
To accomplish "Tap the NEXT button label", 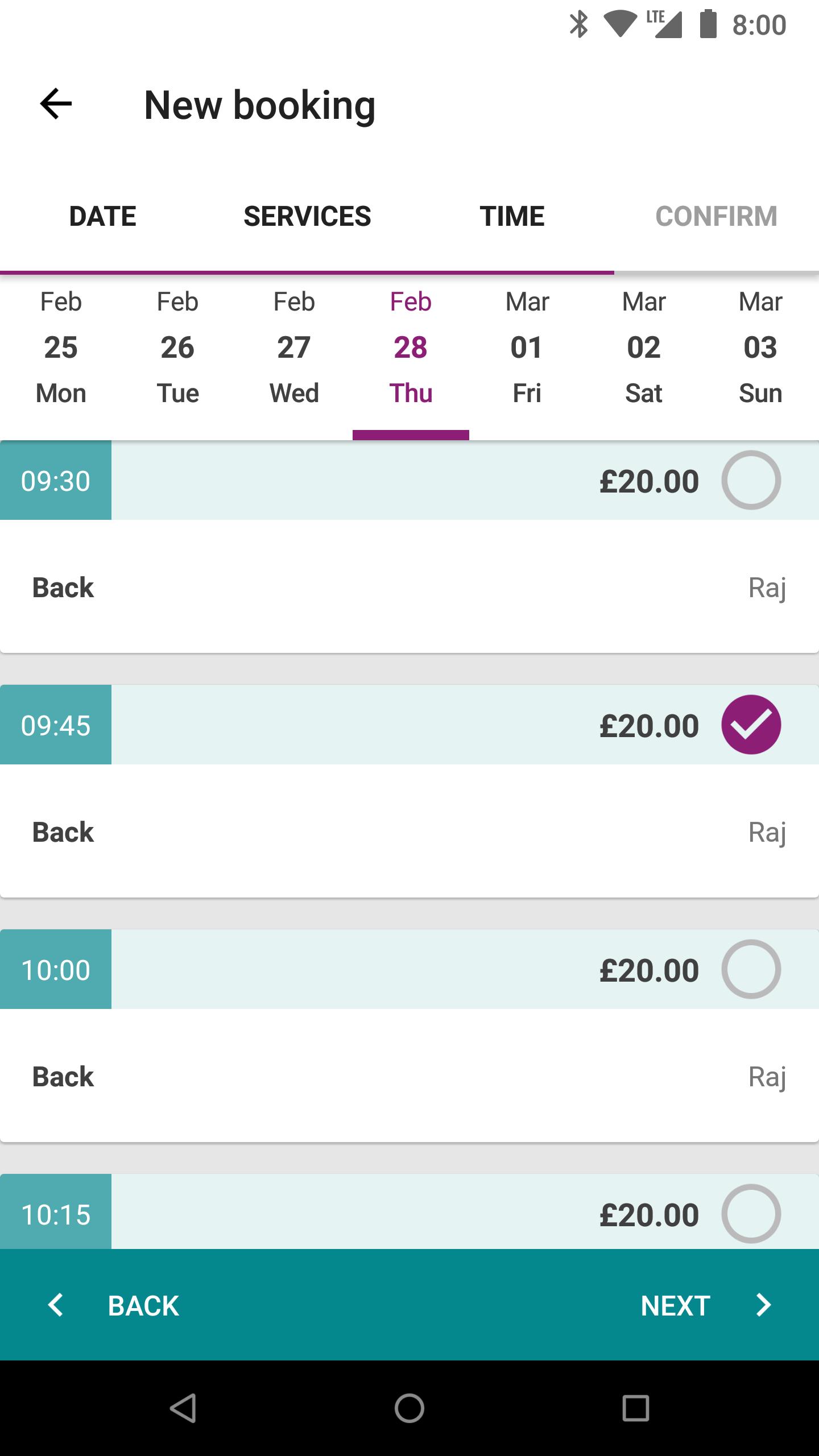I will click(x=675, y=1305).
